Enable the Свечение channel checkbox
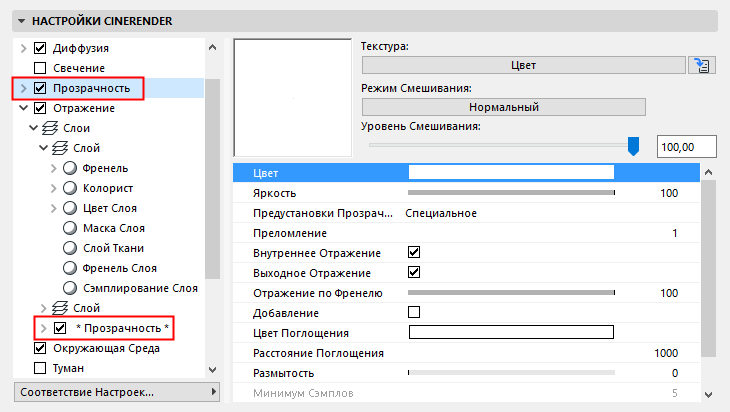 pyautogui.click(x=41, y=68)
